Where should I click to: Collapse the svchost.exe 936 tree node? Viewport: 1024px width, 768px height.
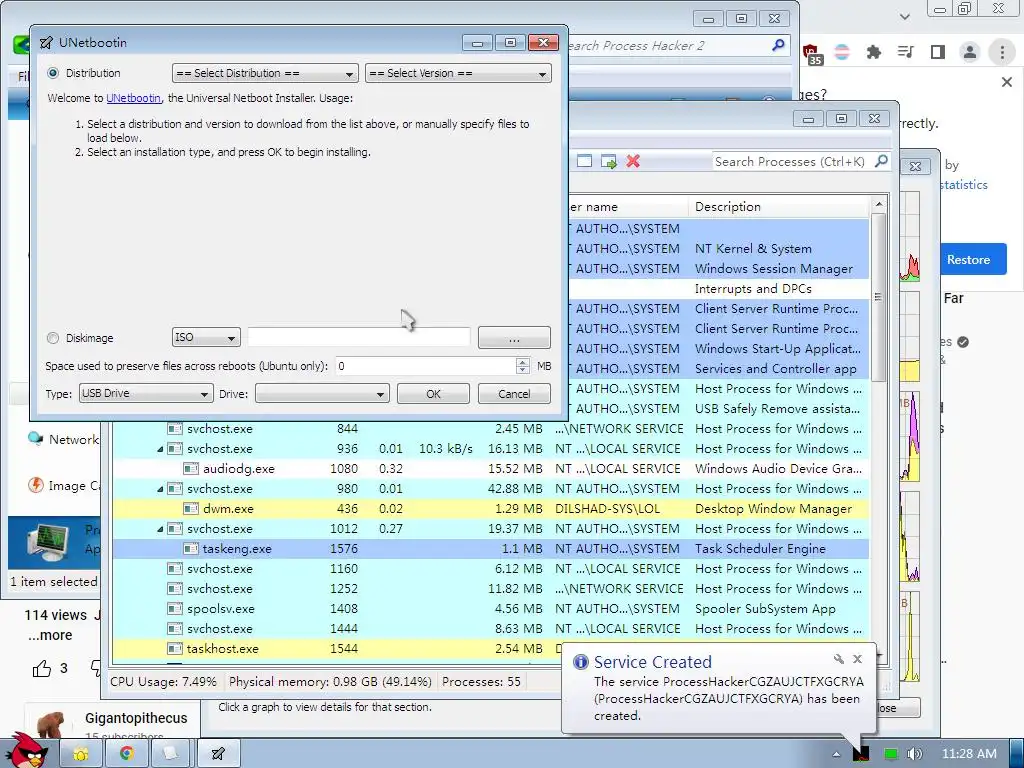(x=160, y=449)
